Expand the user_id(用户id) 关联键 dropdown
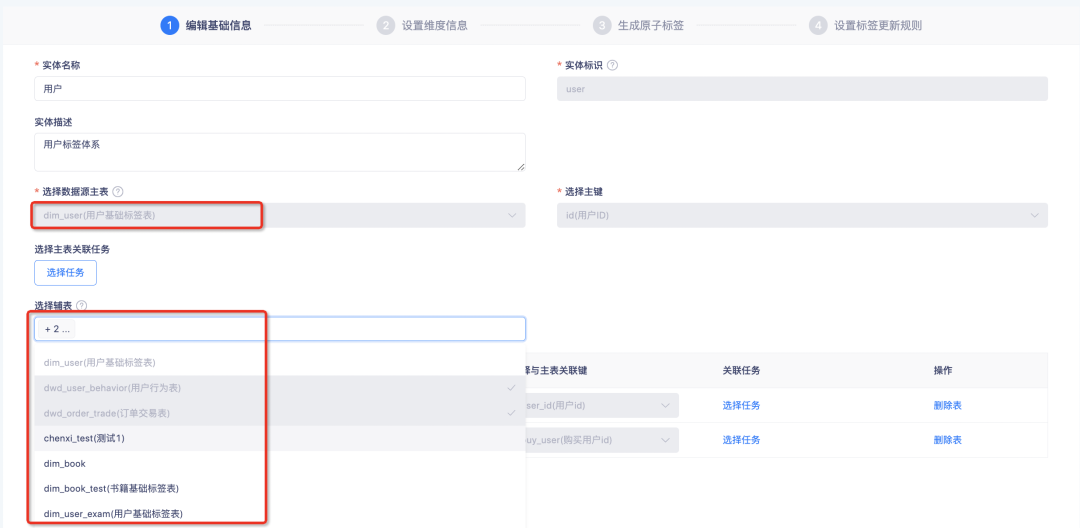The width and height of the screenshot is (1080, 528). 602,405
